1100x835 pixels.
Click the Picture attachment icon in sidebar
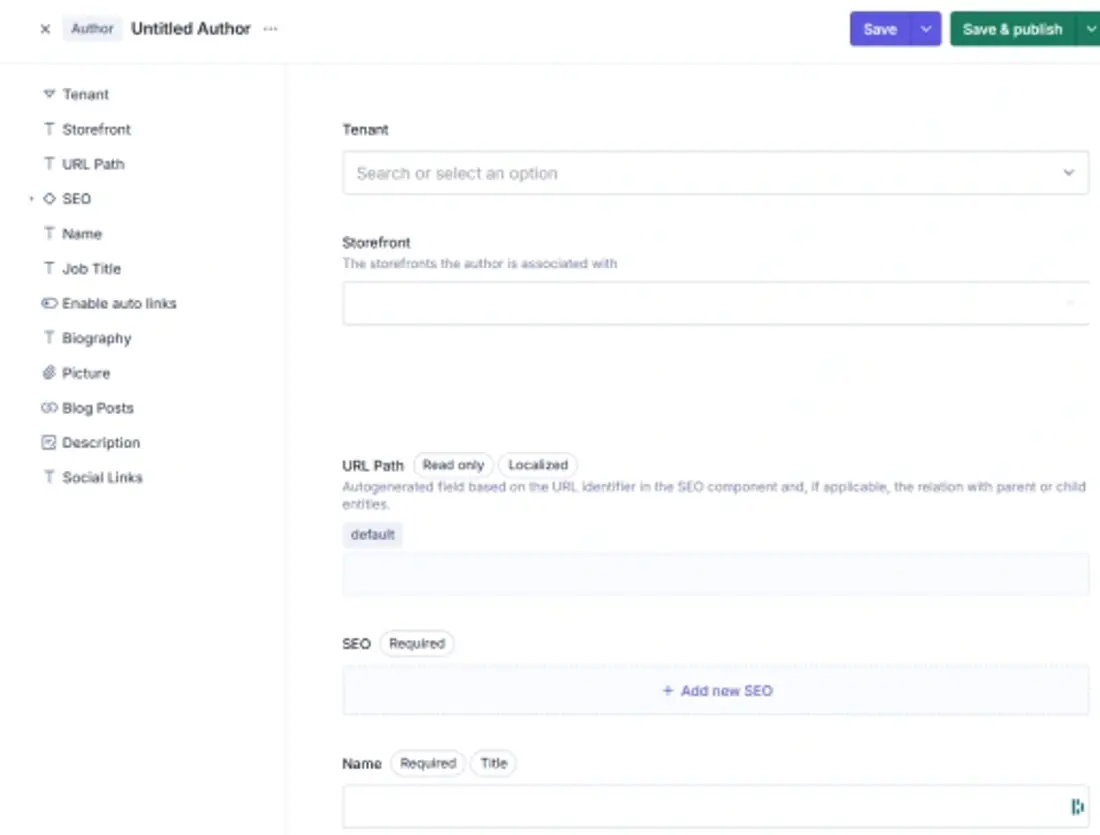point(49,373)
